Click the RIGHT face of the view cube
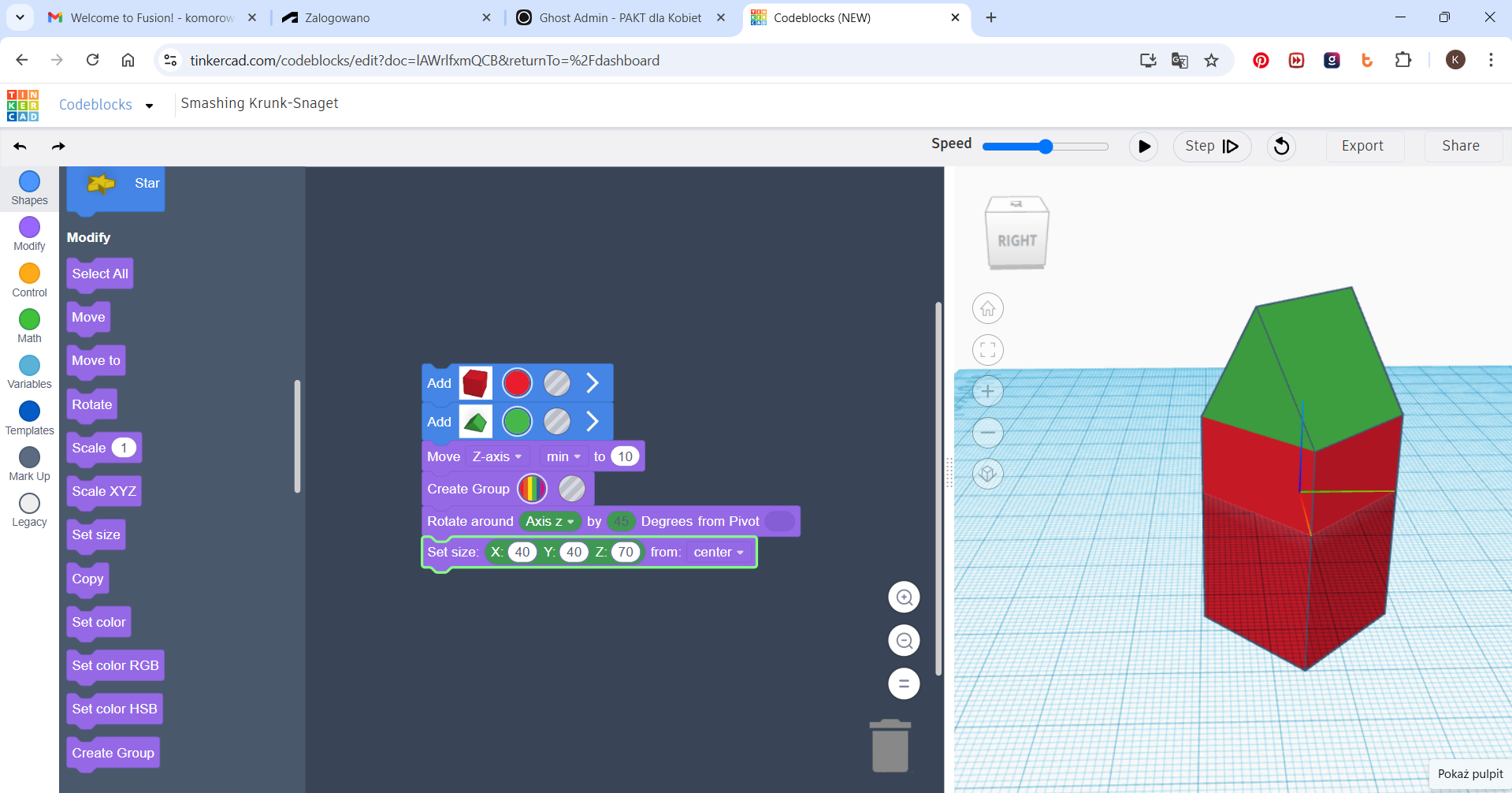This screenshot has height=793, width=1512. point(1016,240)
